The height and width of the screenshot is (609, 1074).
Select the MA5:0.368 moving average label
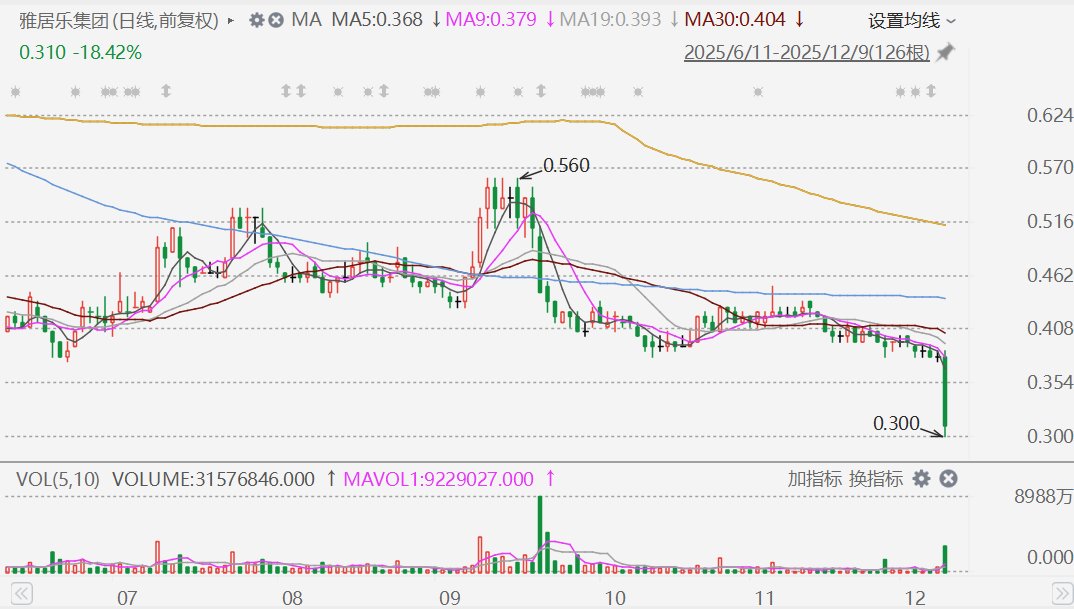(377, 19)
